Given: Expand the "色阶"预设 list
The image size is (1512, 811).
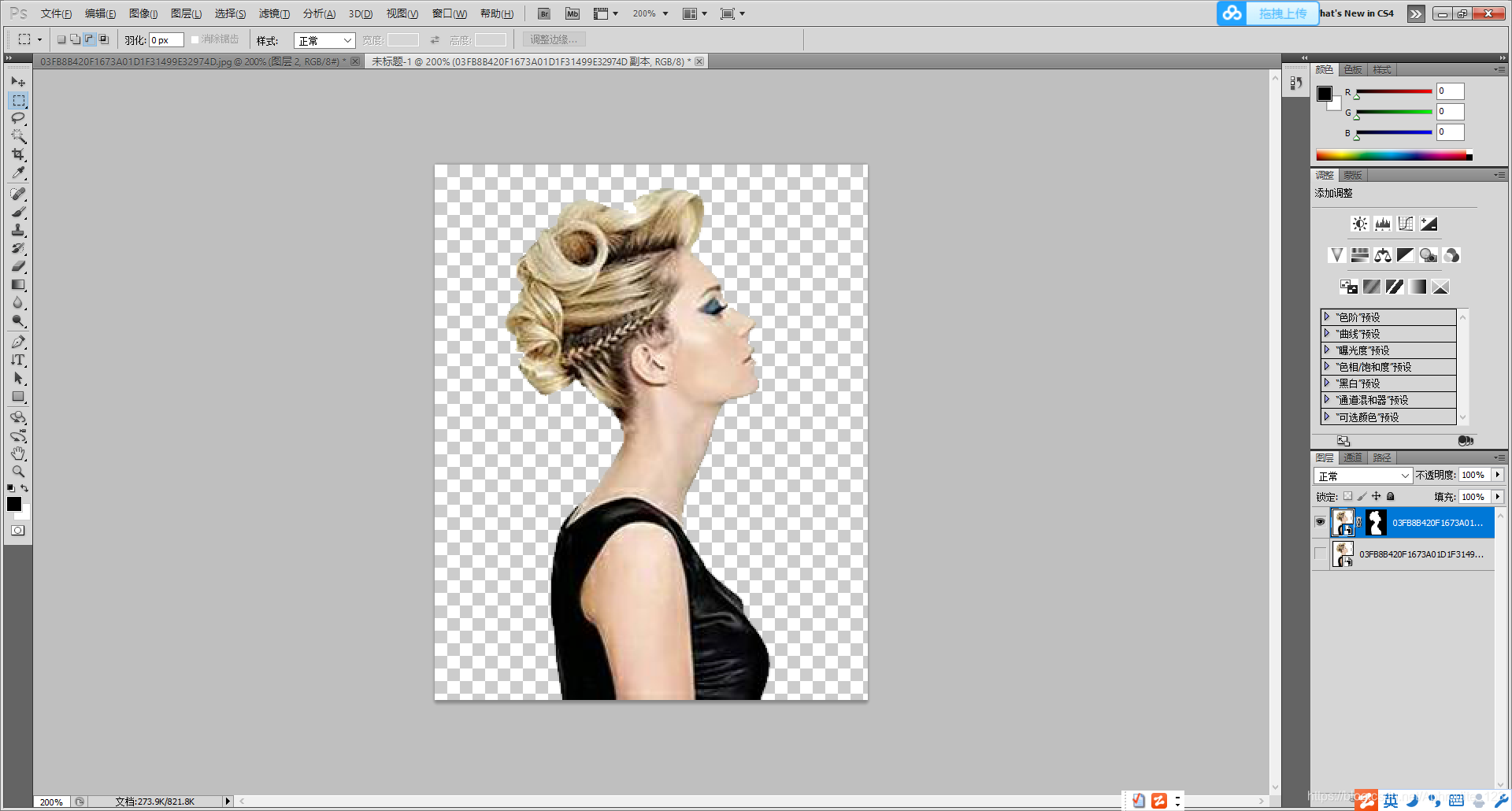Looking at the screenshot, I should coord(1327,317).
